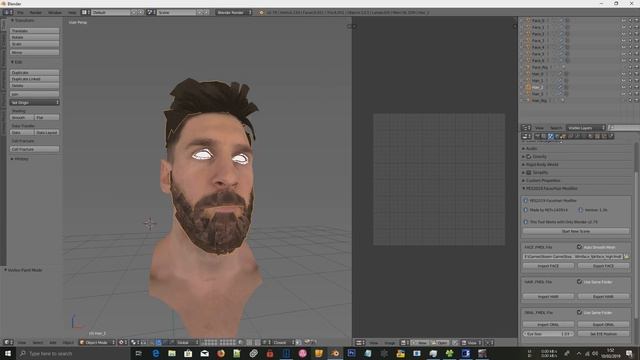Click the Blender icon in Windows taskbar

pos(335,353)
